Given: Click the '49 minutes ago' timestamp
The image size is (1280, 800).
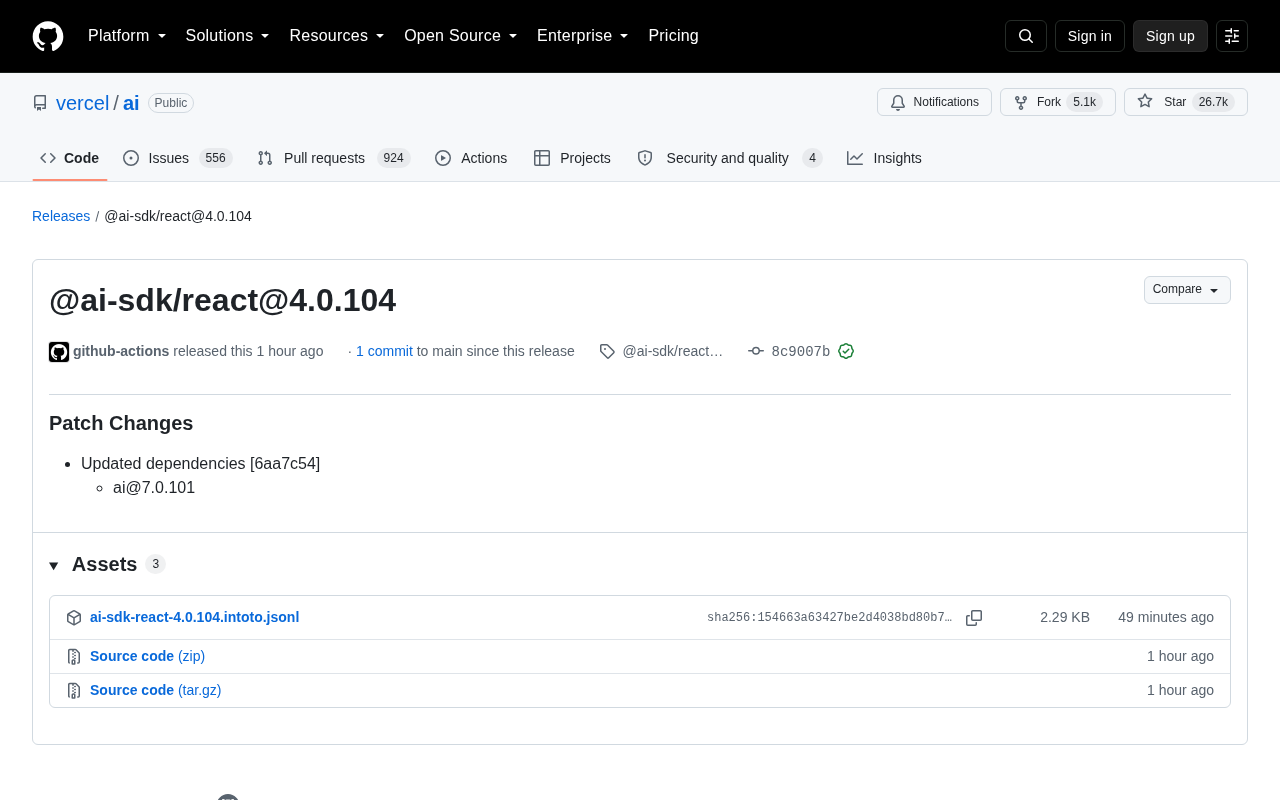Looking at the screenshot, I should click(1166, 617).
